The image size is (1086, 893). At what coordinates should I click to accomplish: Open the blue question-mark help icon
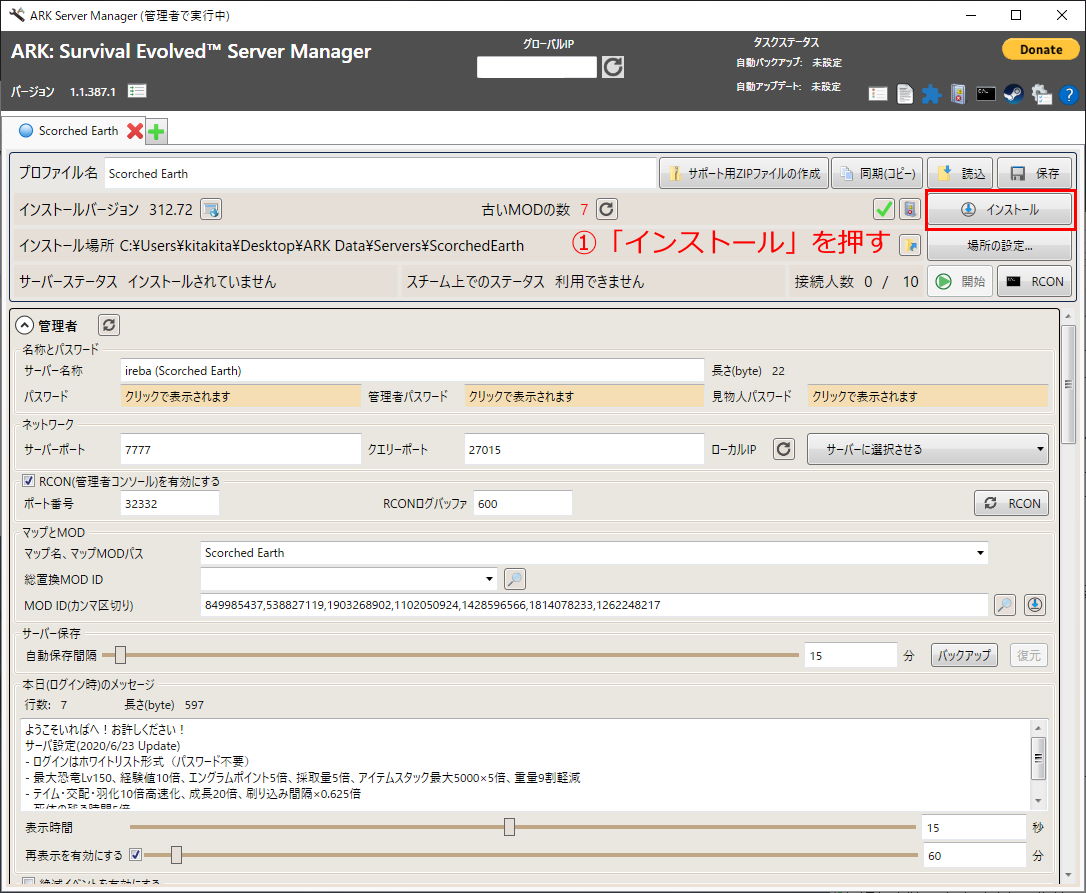(x=1069, y=94)
